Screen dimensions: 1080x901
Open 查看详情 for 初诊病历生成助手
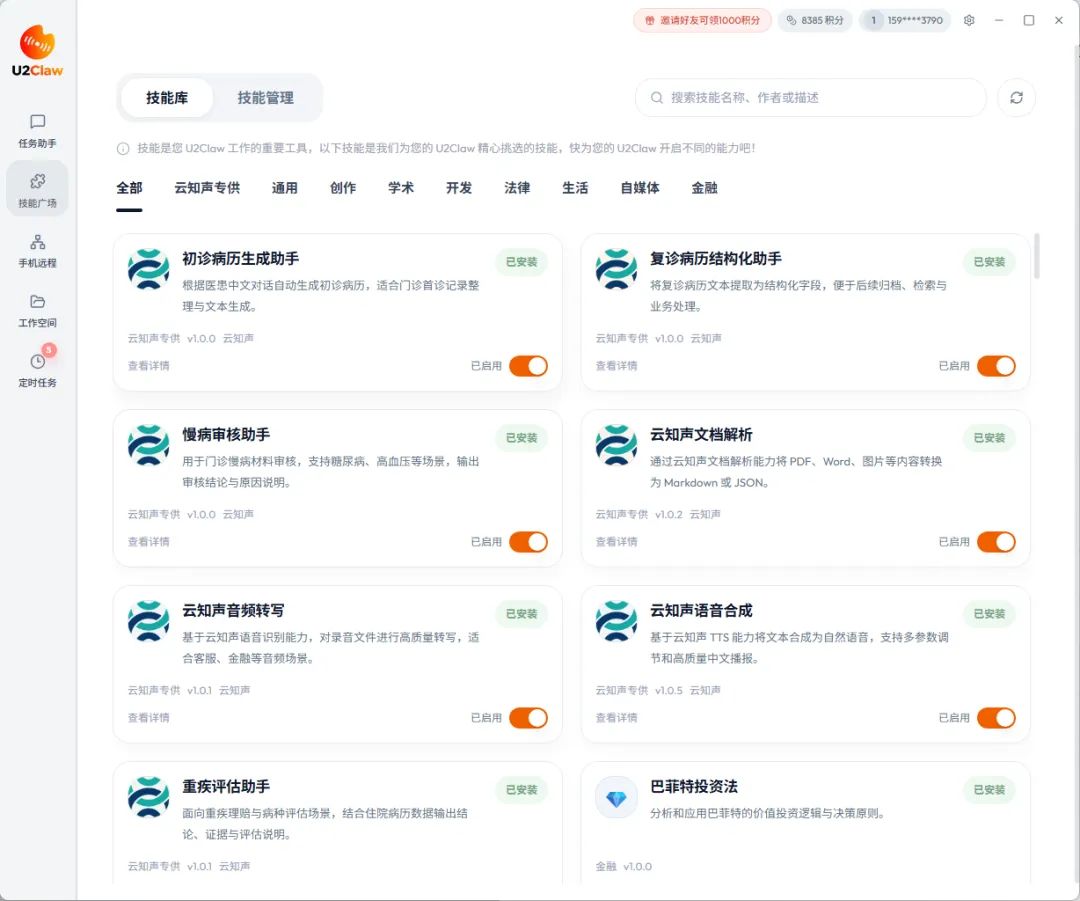coord(148,366)
